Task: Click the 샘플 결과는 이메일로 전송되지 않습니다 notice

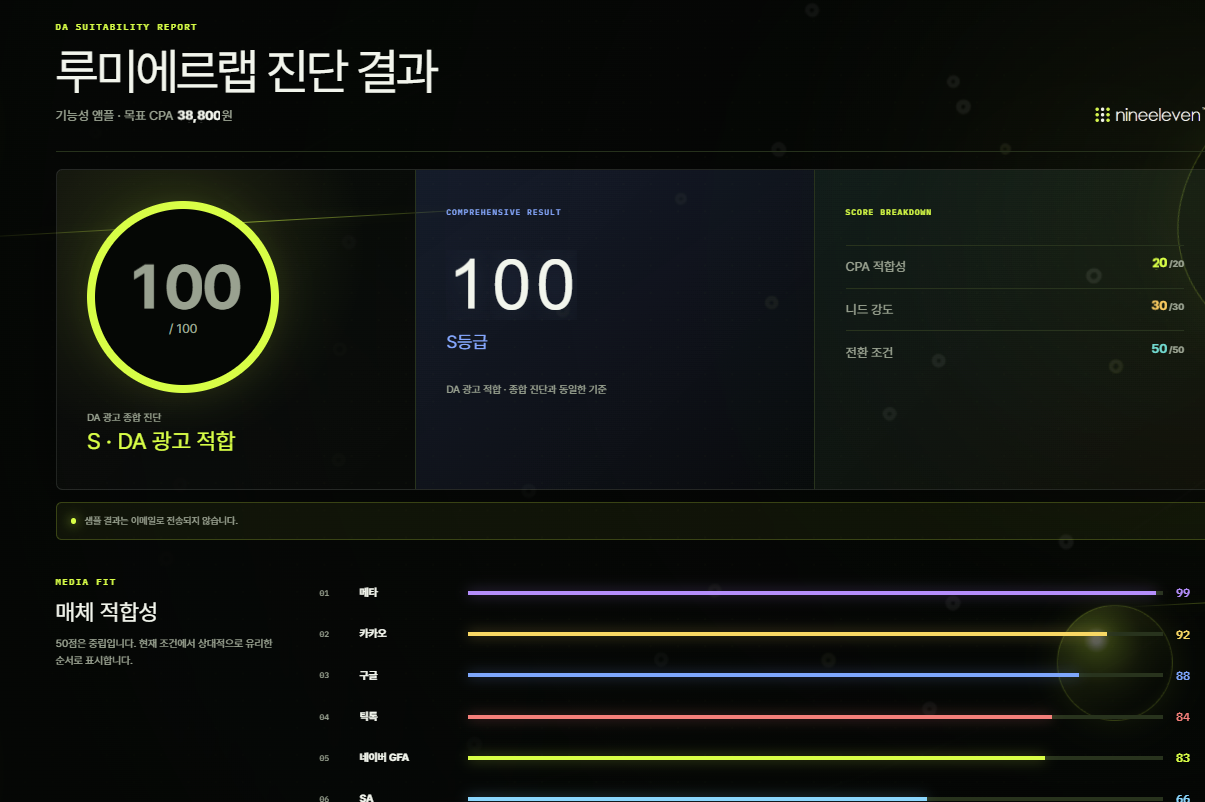Action: 161,521
